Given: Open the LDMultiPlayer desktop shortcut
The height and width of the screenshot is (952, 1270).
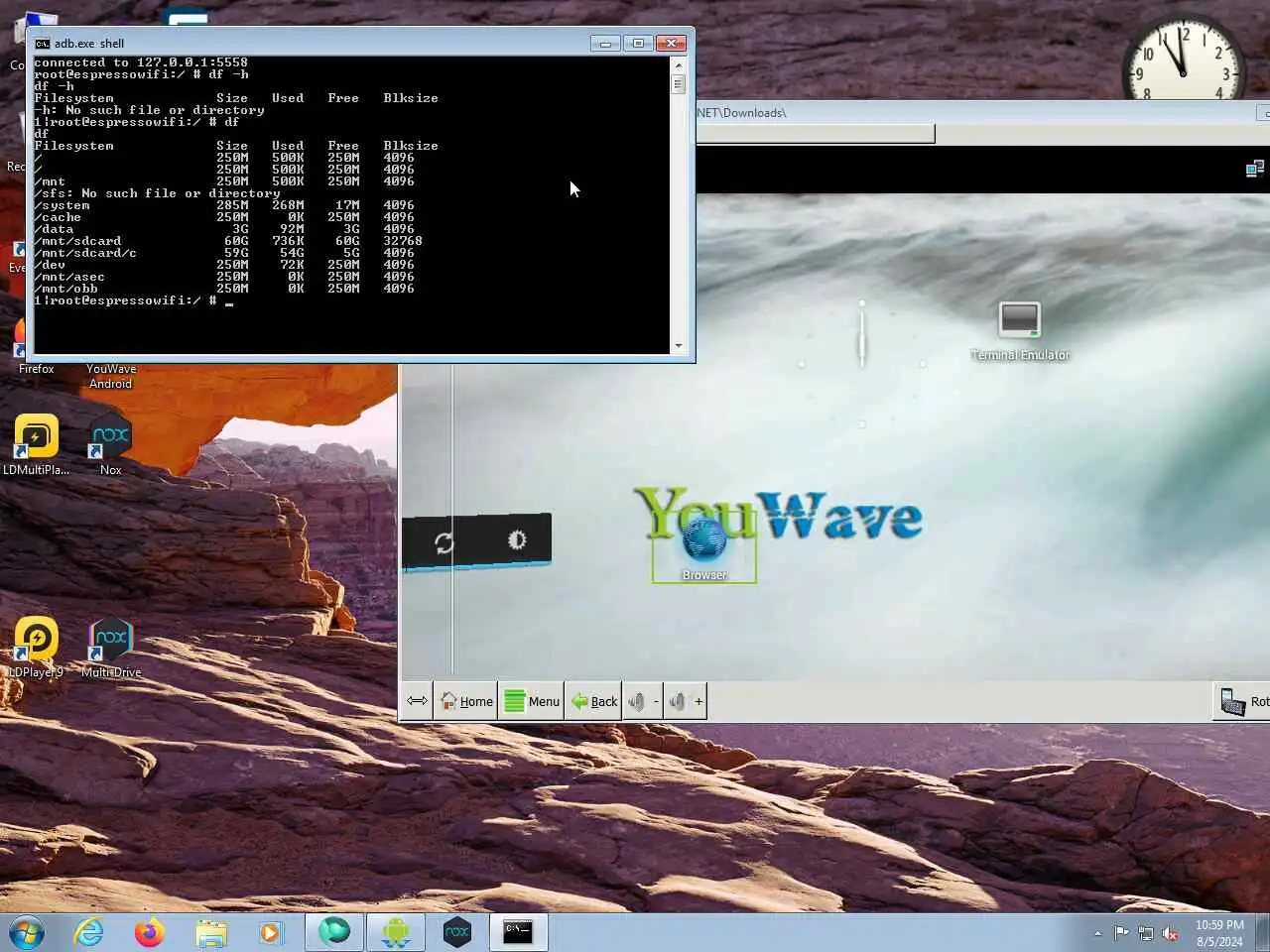Looking at the screenshot, I should point(36,445).
